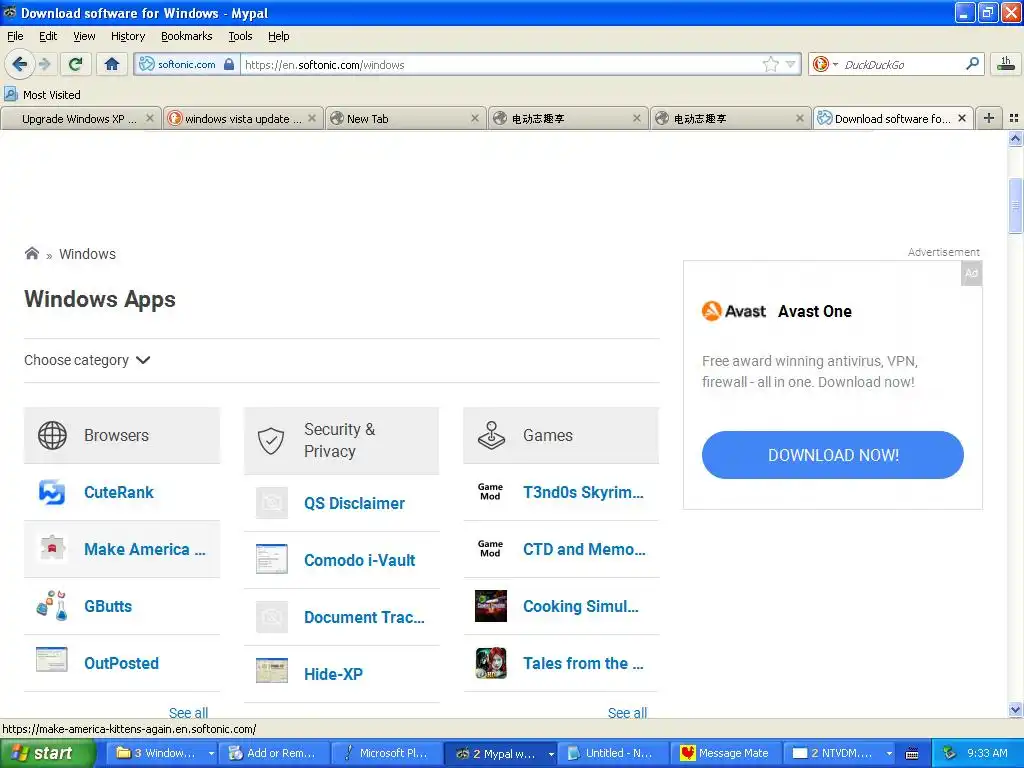Click See all under Games
Viewport: 1024px width, 768px height.
coord(627,712)
